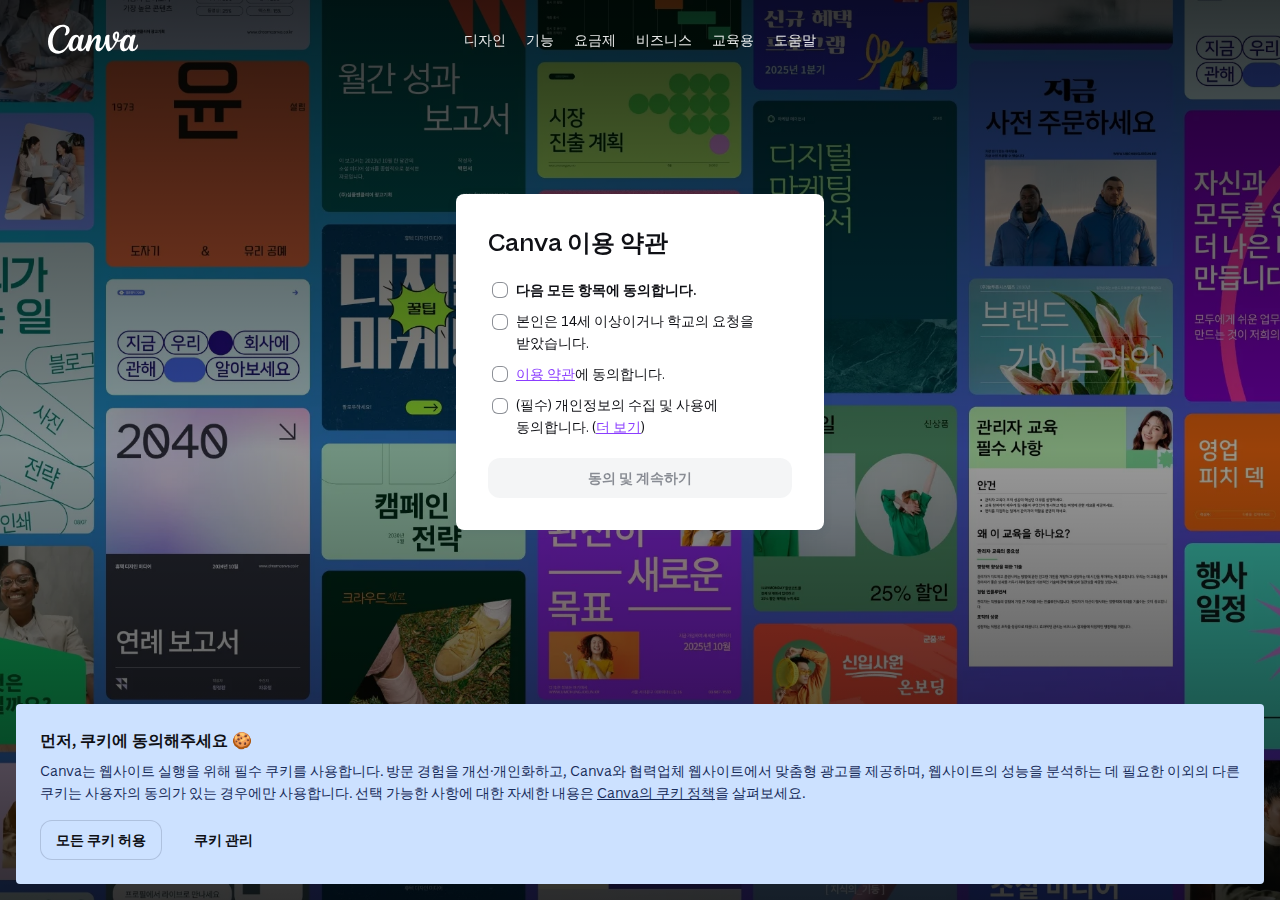Image resolution: width=1280 pixels, height=900 pixels.
Task: Check the 개인정보 수집 및 사용 box
Action: (x=500, y=406)
